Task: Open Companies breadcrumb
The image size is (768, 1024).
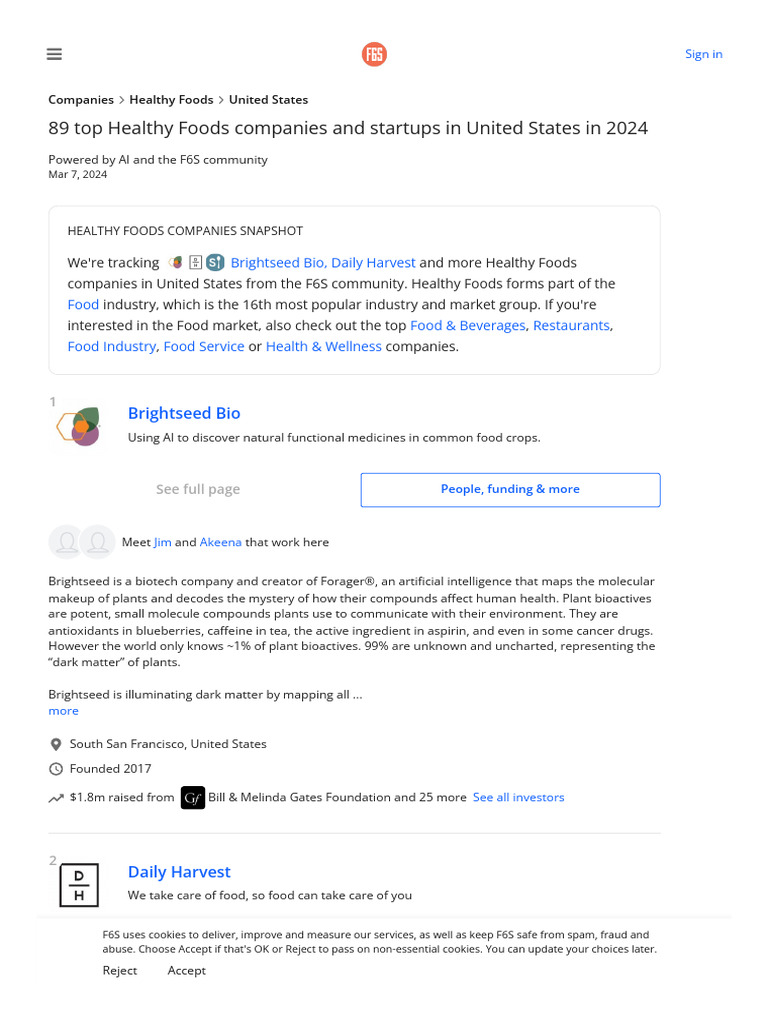Action: pyautogui.click(x=81, y=99)
